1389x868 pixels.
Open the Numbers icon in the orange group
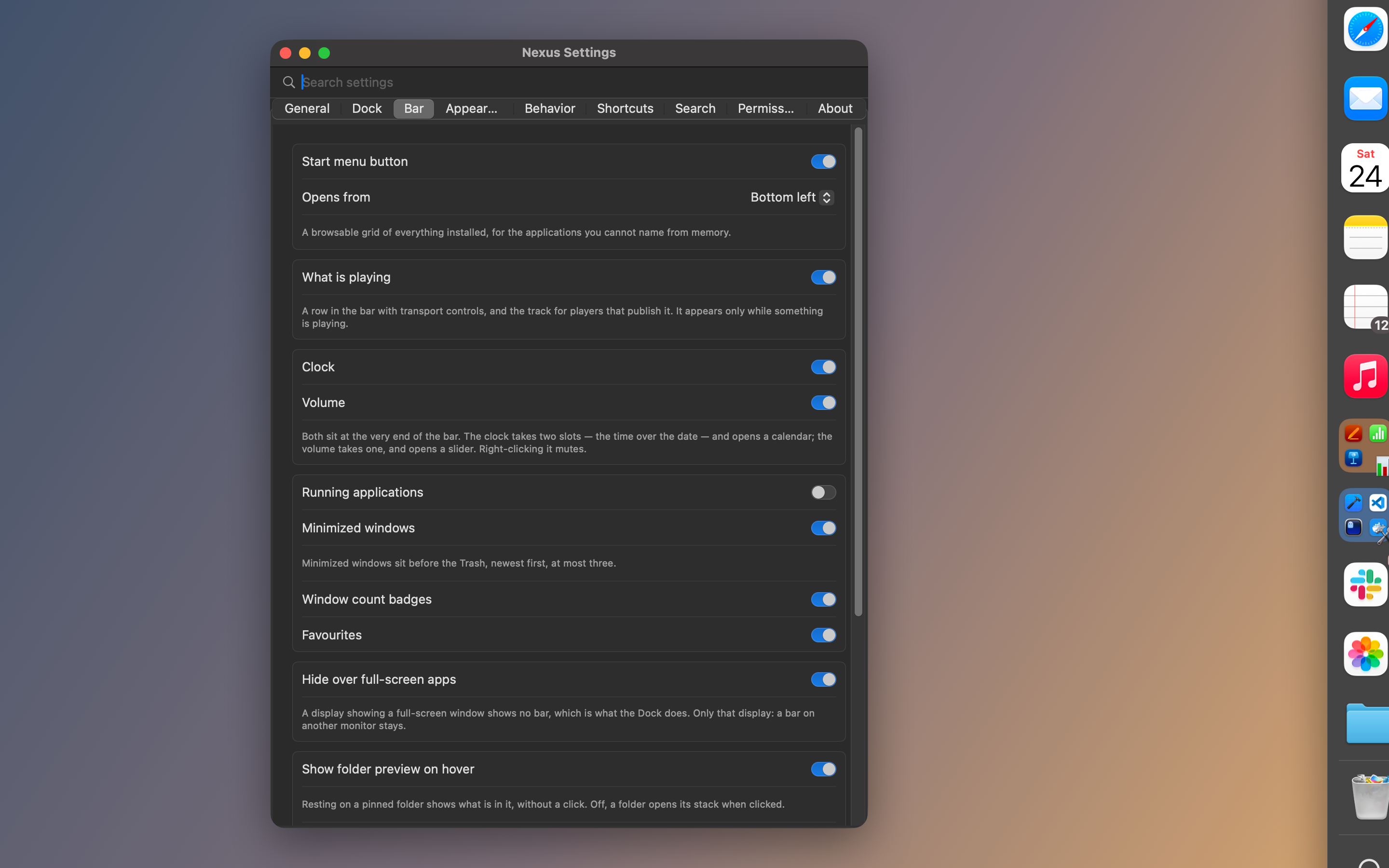click(1378, 434)
